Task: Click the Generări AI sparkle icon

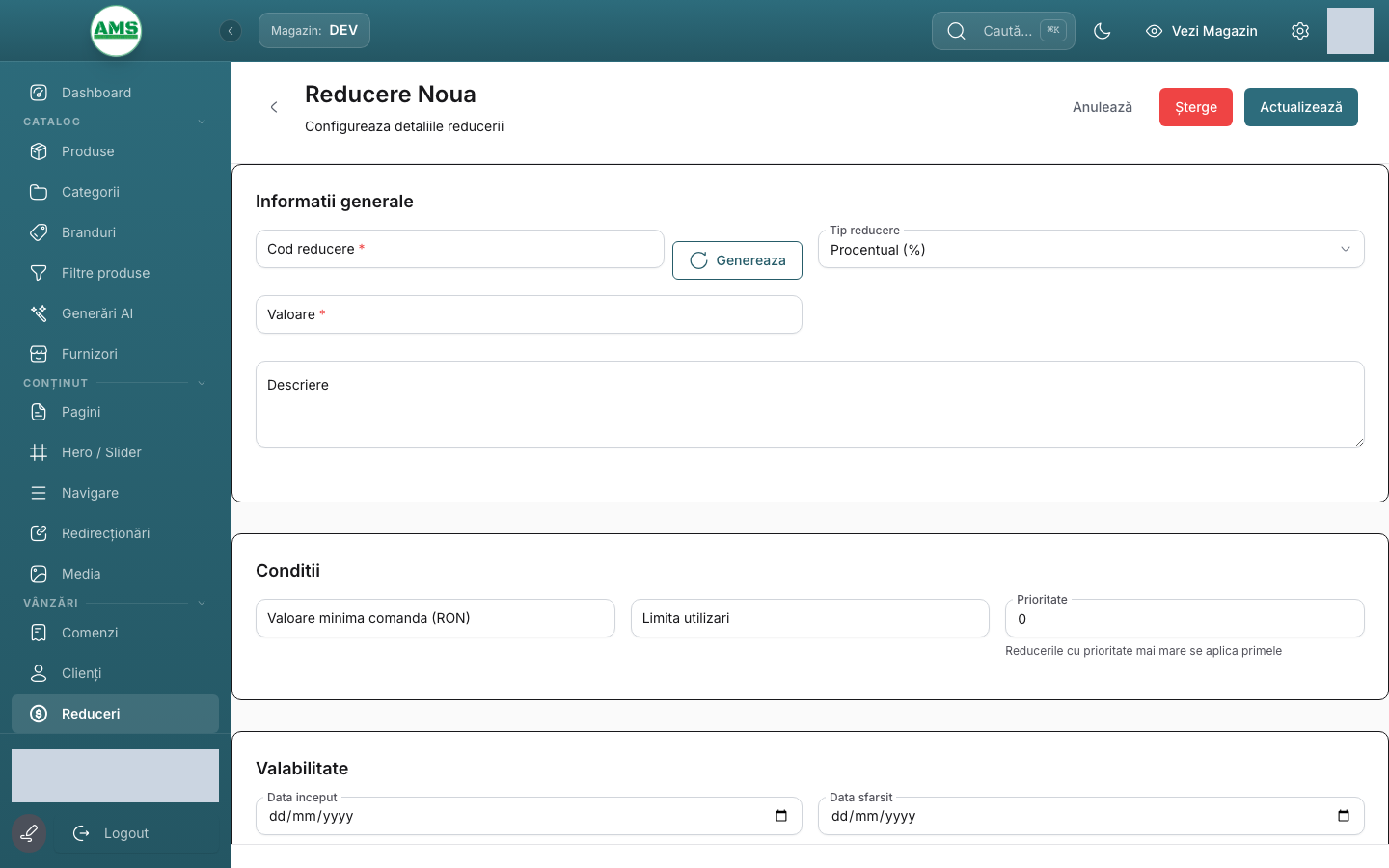Action: [39, 313]
